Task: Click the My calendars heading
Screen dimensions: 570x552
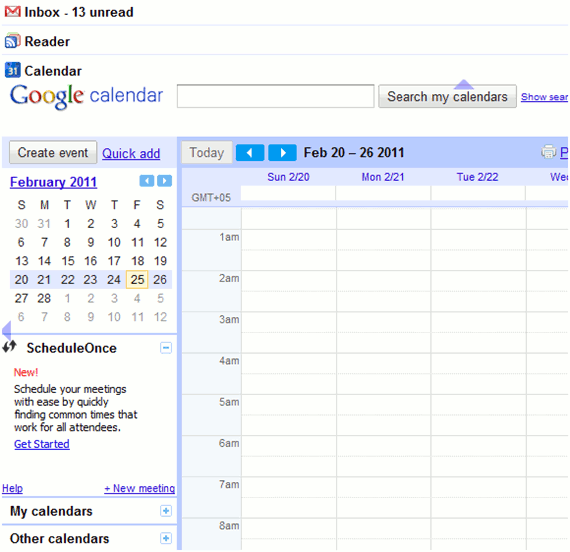Action: point(51,511)
